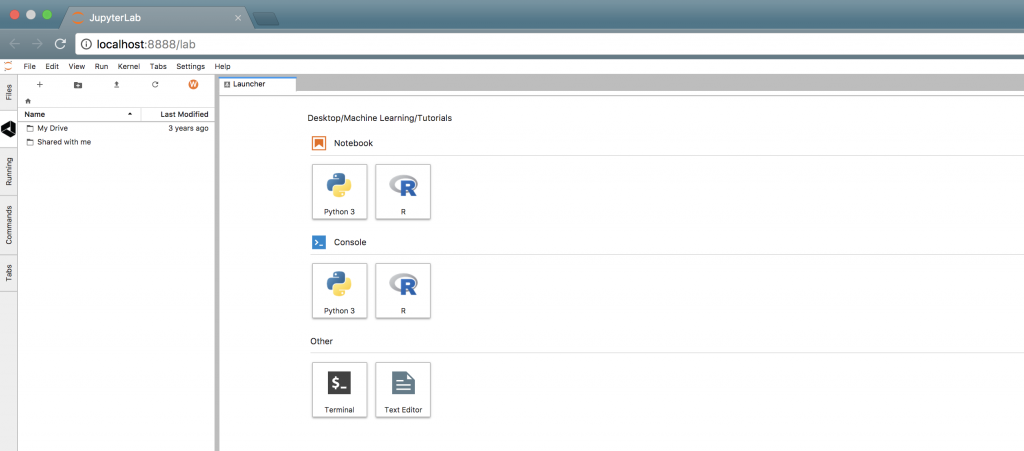Go to home directory breadcrumb
The image size is (1024, 451).
click(28, 101)
